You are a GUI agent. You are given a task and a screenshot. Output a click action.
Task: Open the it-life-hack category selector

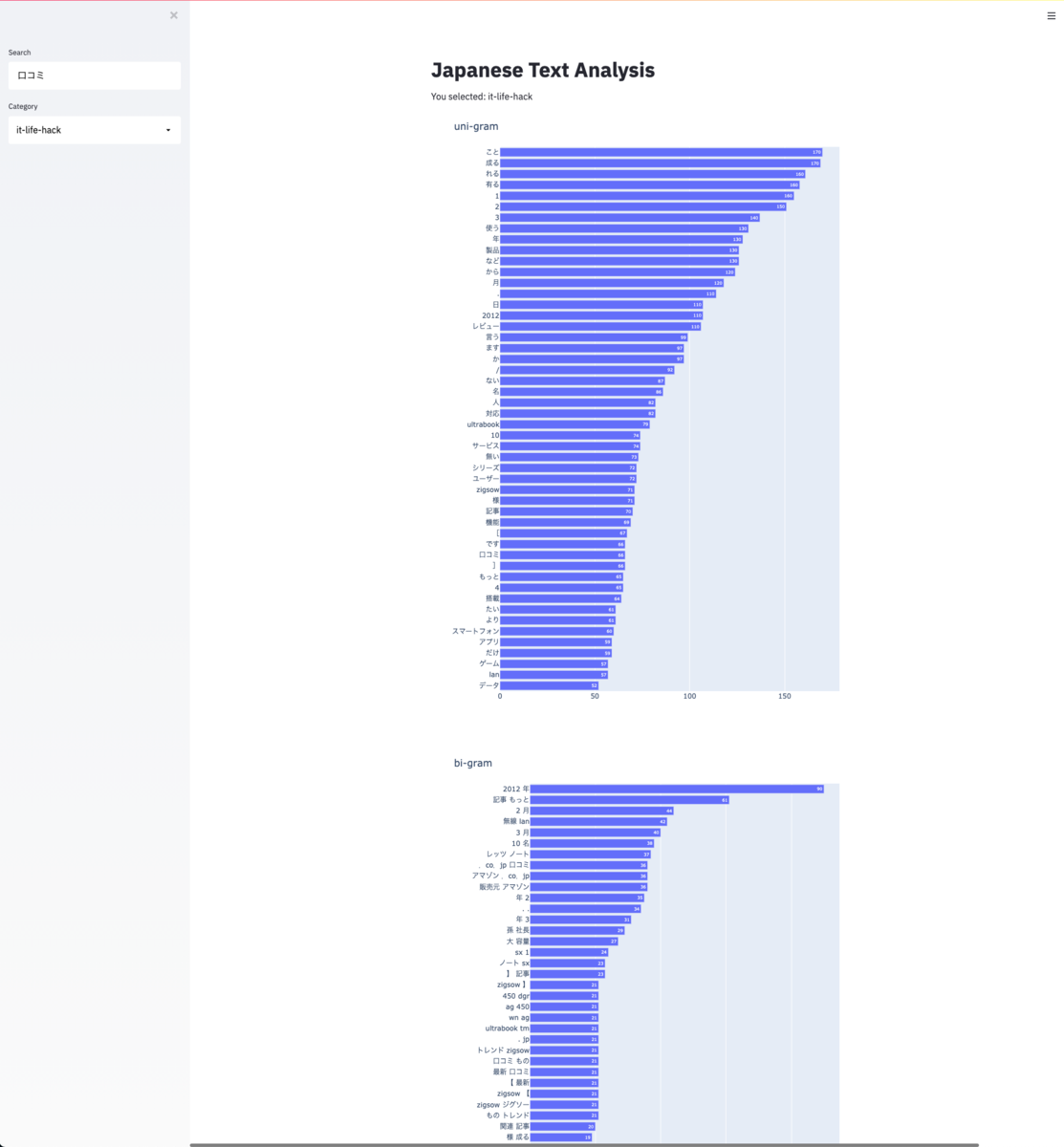pyautogui.click(x=95, y=130)
